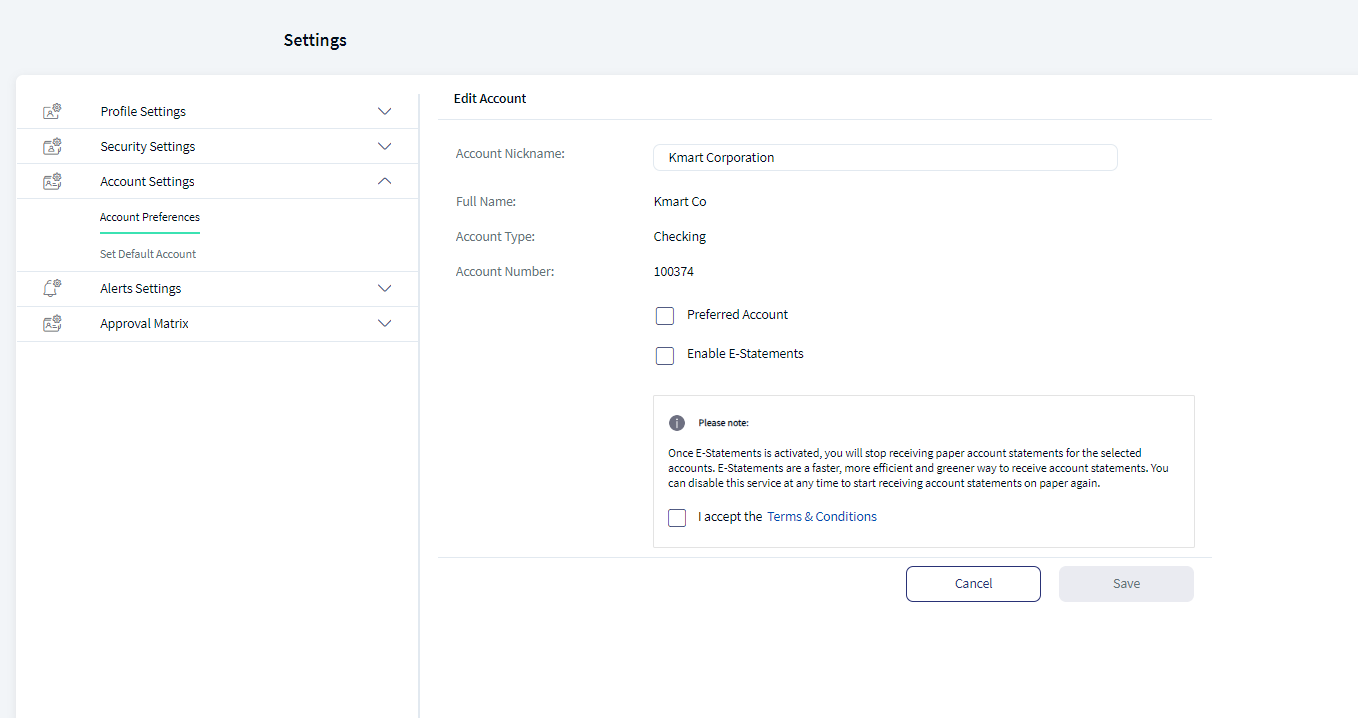Expand Profile Settings chevron
Image resolution: width=1358 pixels, height=718 pixels.
click(x=385, y=111)
